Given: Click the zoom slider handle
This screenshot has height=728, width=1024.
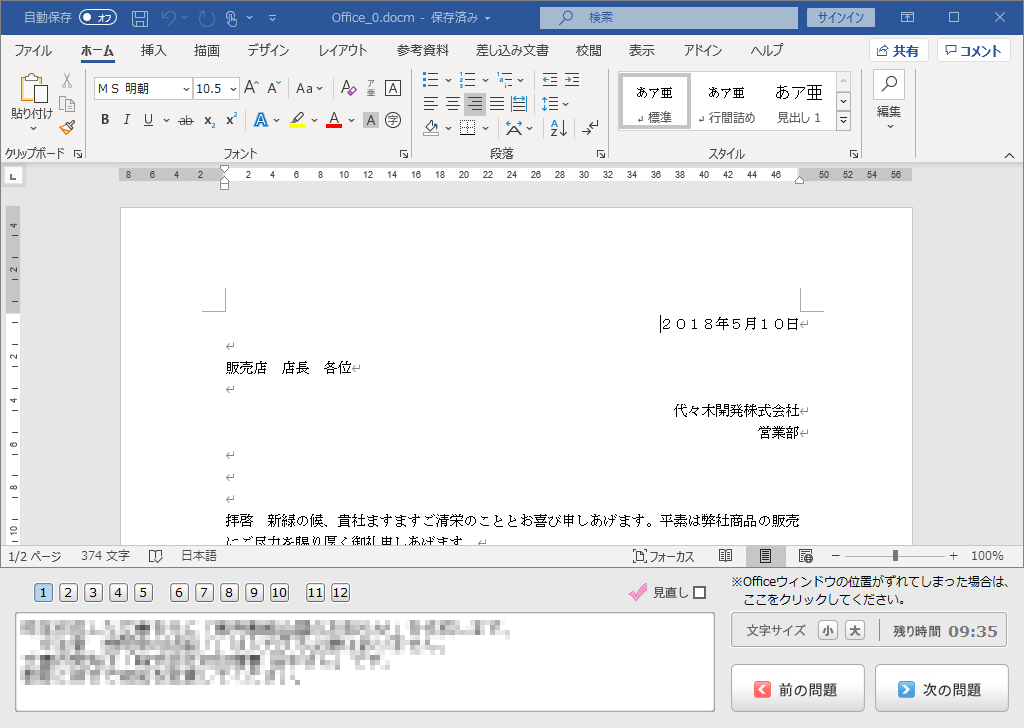Looking at the screenshot, I should pyautogui.click(x=895, y=556).
